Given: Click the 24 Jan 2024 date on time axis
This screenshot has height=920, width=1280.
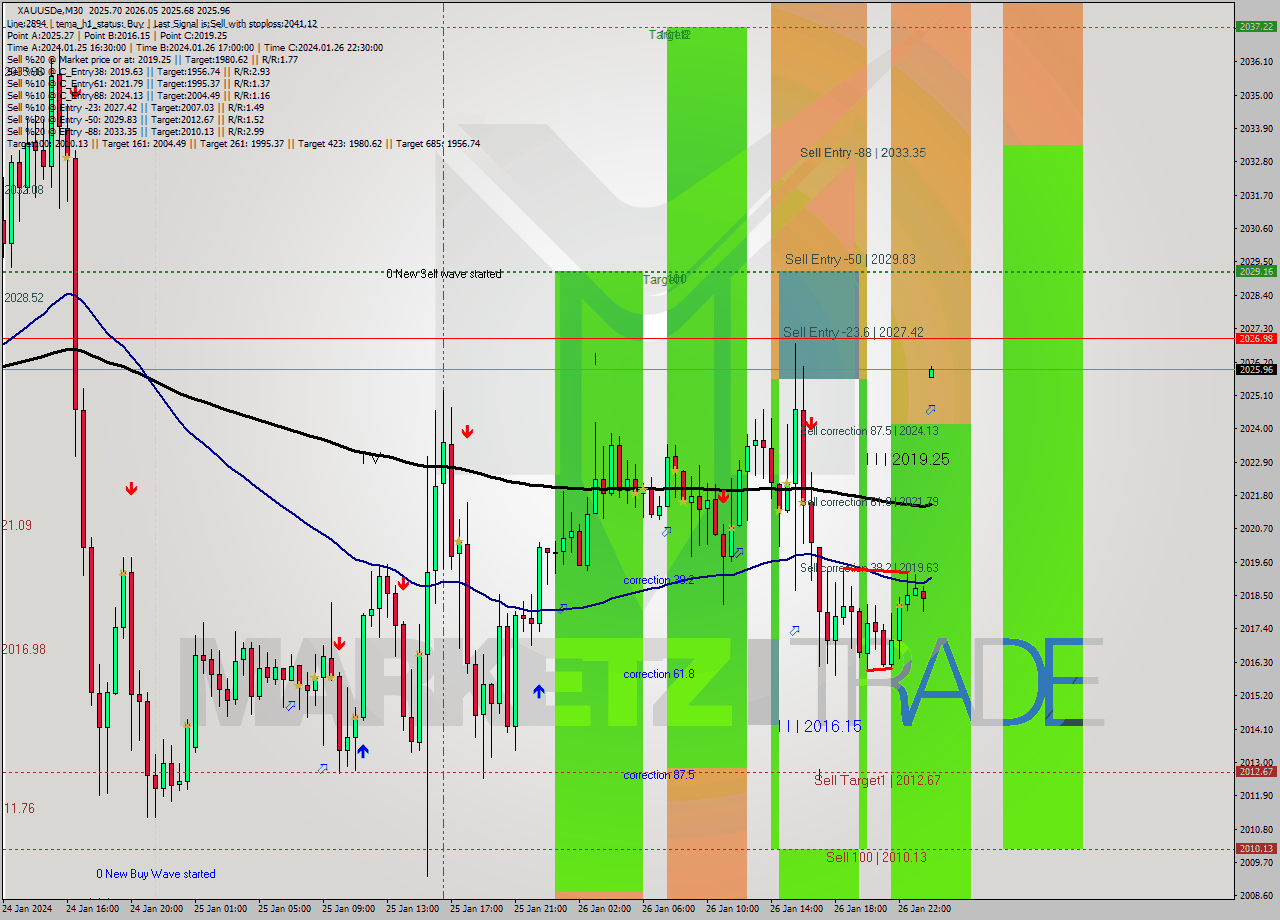Looking at the screenshot, I should coord(26,909).
